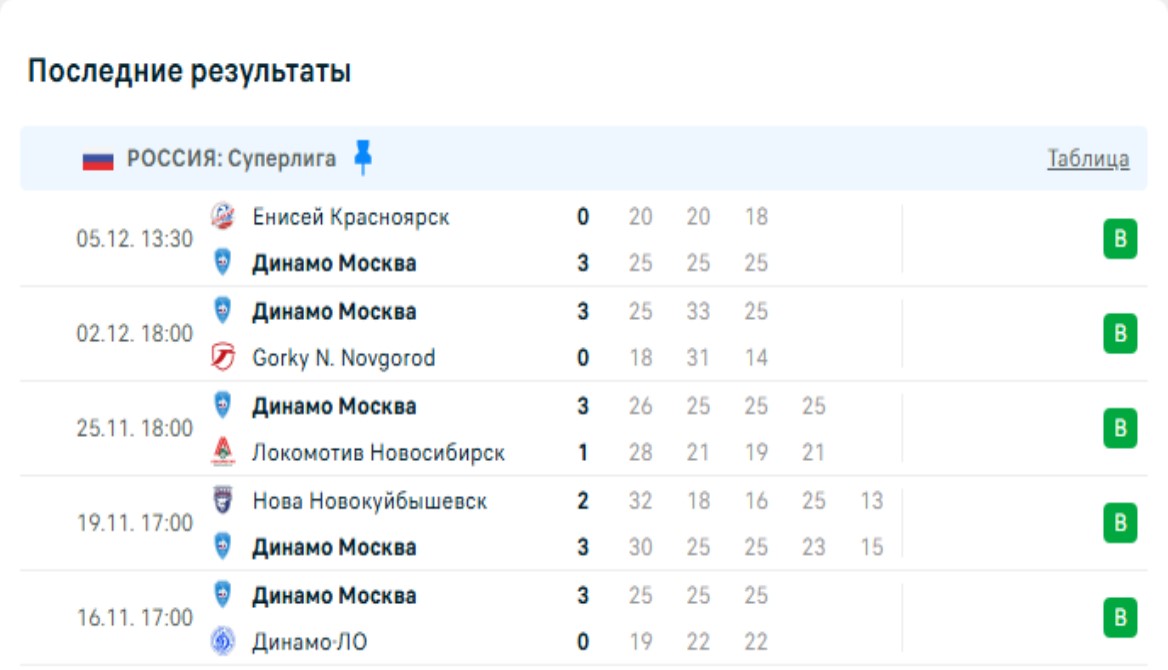Open the 19.11. 17:00 match date
Image resolution: width=1168 pixels, height=670 pixels.
click(x=135, y=523)
